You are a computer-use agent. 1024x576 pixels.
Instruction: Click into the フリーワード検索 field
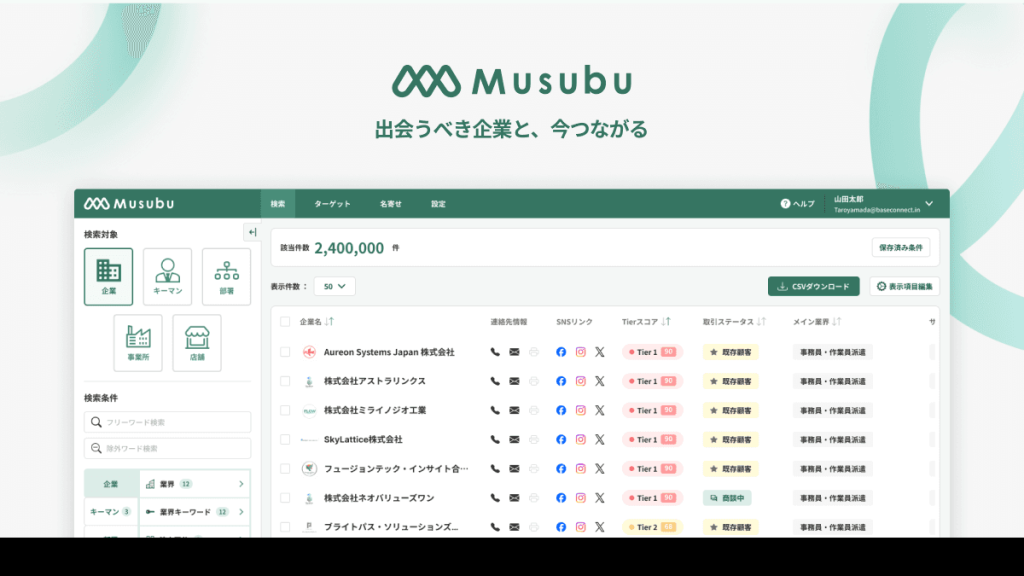coord(167,422)
